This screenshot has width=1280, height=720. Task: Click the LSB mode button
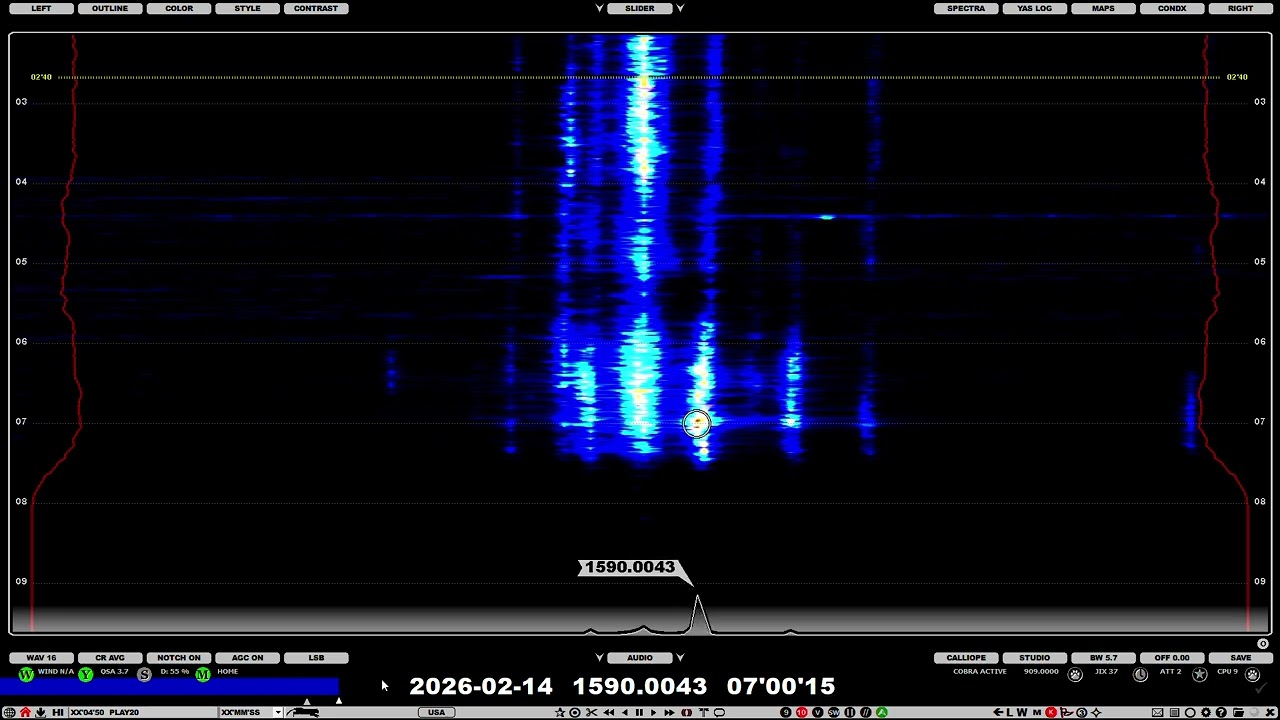(x=316, y=658)
